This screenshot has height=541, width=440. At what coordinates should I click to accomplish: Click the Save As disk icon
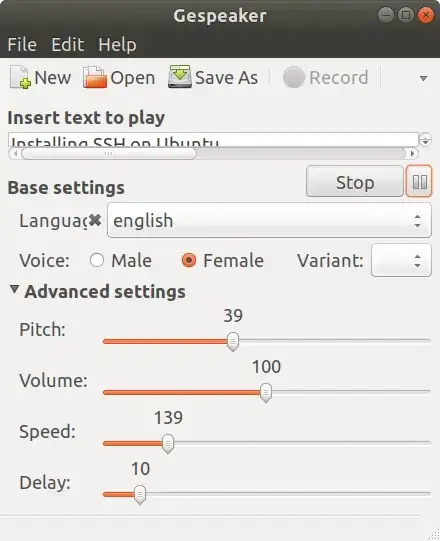point(179,77)
